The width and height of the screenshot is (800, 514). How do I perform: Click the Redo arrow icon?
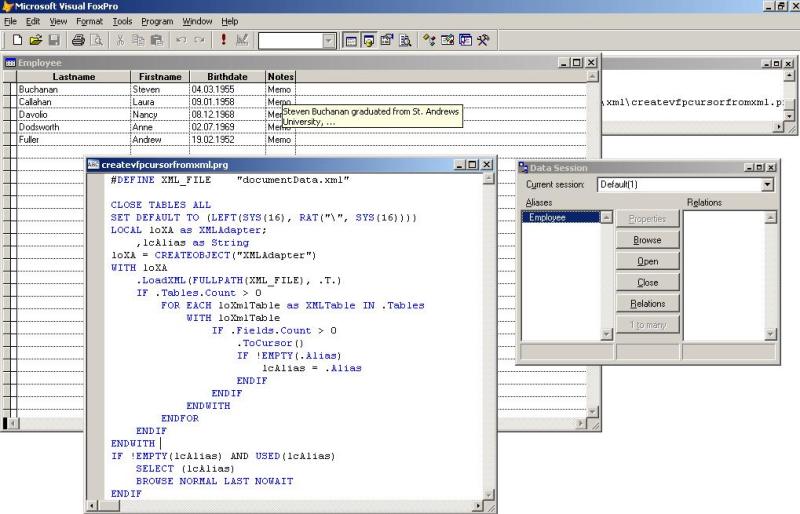pos(199,40)
